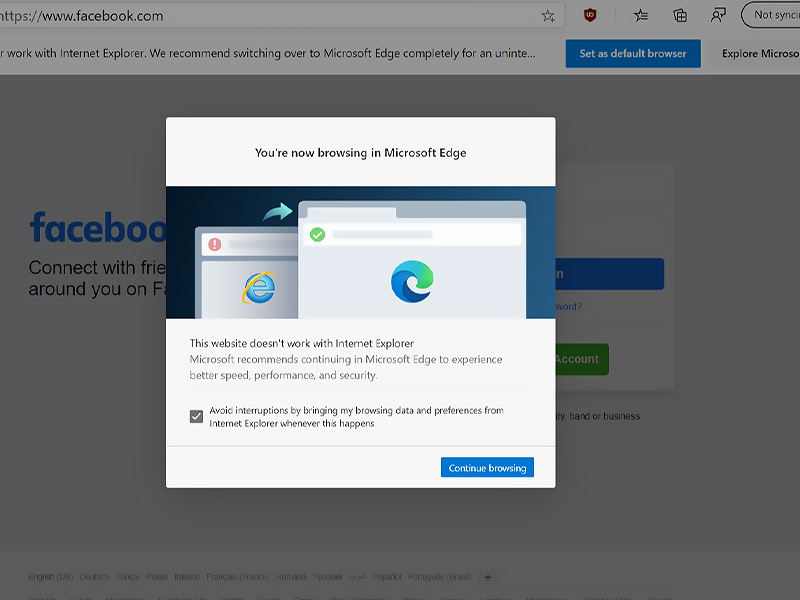Click the star icon in the address bar

pos(548,16)
